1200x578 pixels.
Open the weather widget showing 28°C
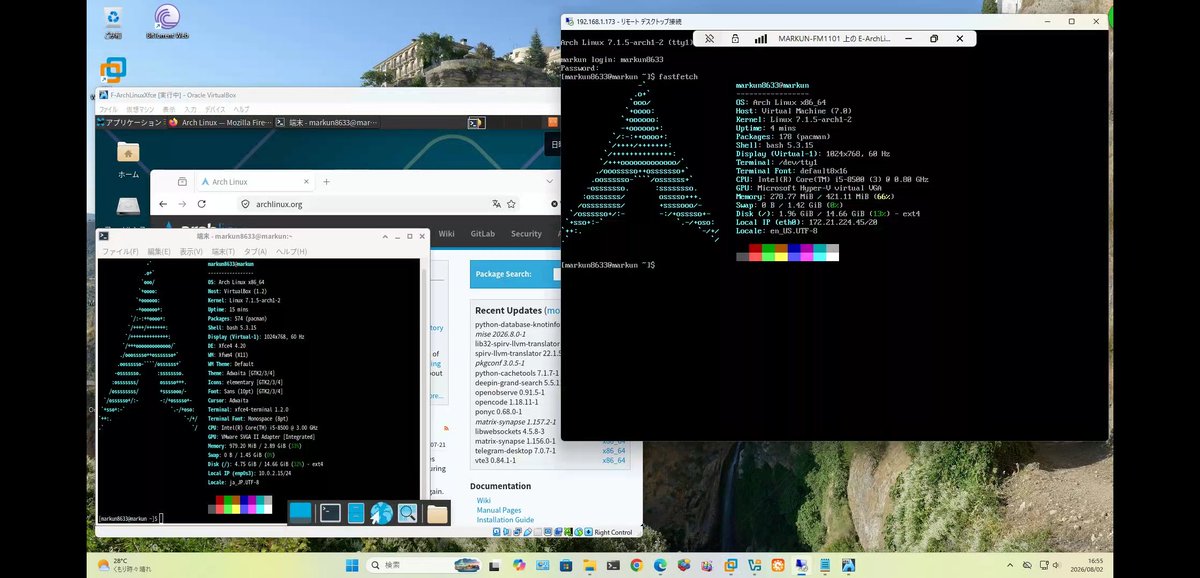pos(125,565)
